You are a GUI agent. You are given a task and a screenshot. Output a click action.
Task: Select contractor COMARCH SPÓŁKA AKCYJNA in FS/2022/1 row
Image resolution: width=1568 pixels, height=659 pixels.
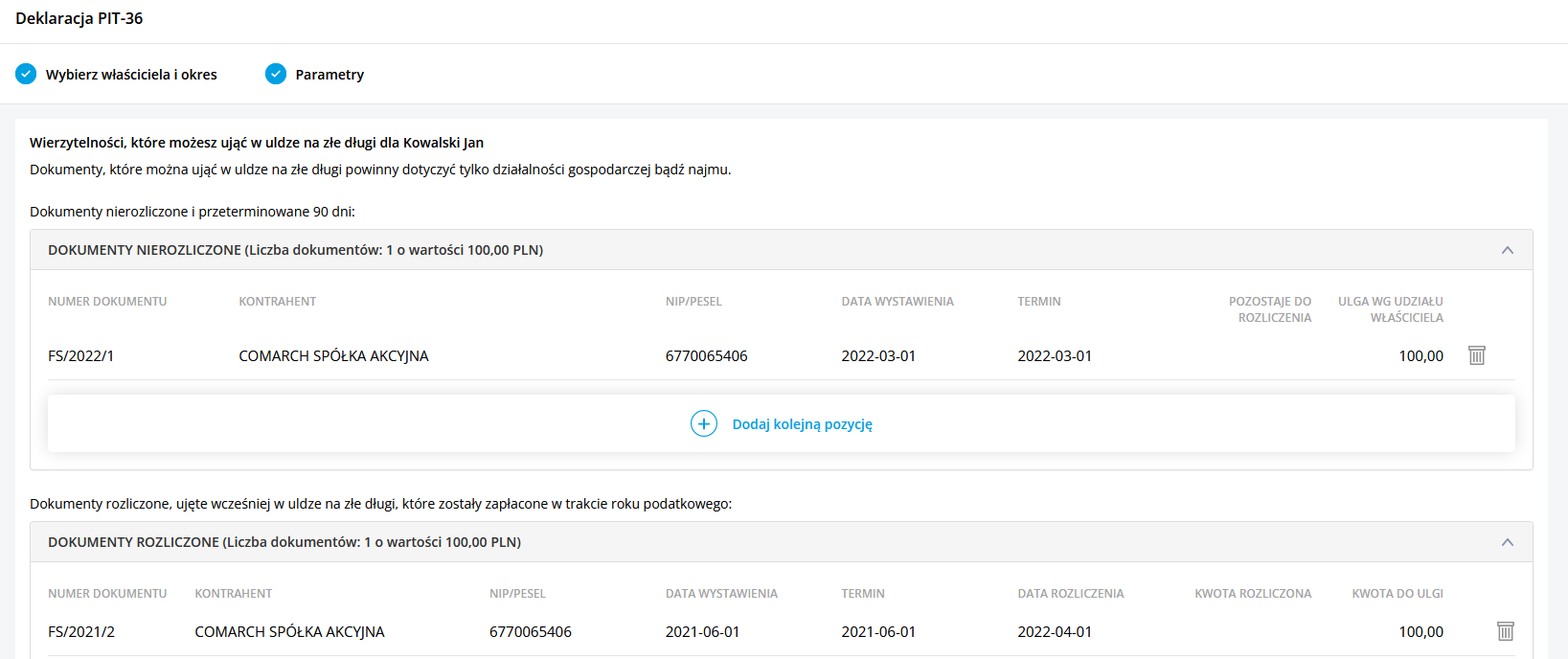(333, 356)
